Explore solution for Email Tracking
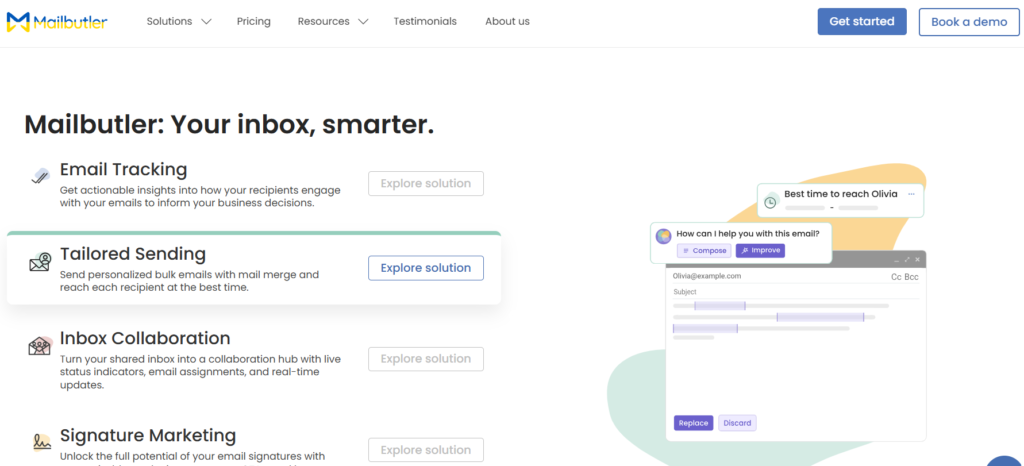Viewport: 1024px width, 466px height. (x=426, y=183)
